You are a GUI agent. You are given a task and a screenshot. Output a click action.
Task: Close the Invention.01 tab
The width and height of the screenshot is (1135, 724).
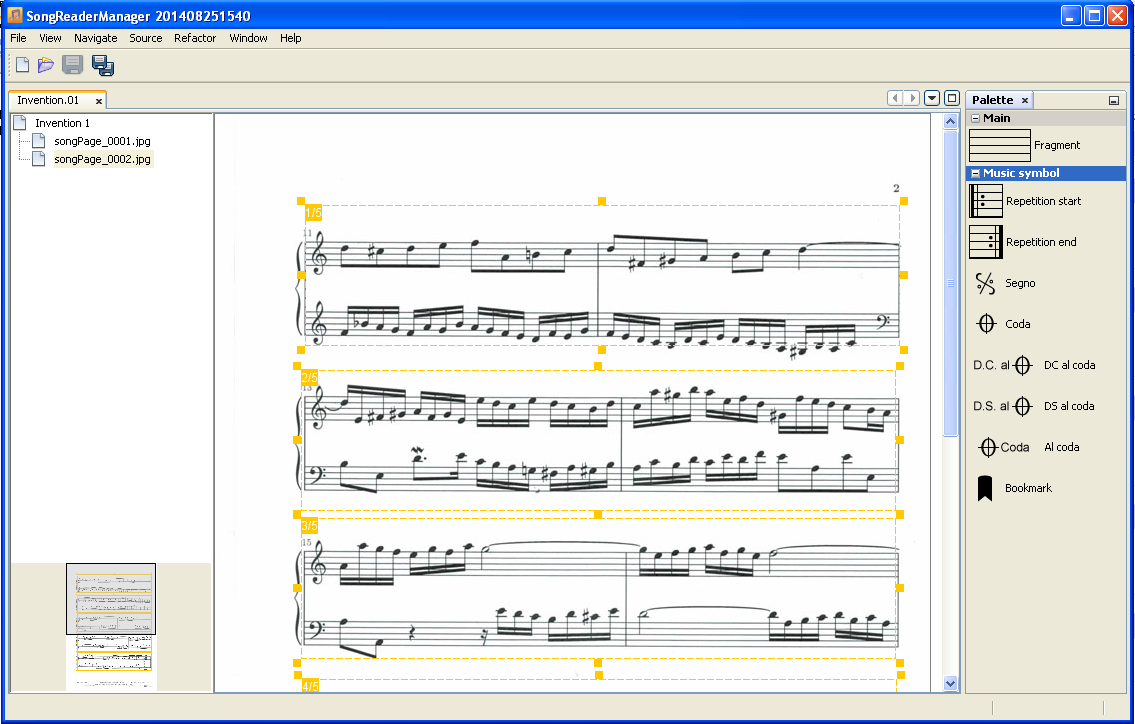point(98,101)
